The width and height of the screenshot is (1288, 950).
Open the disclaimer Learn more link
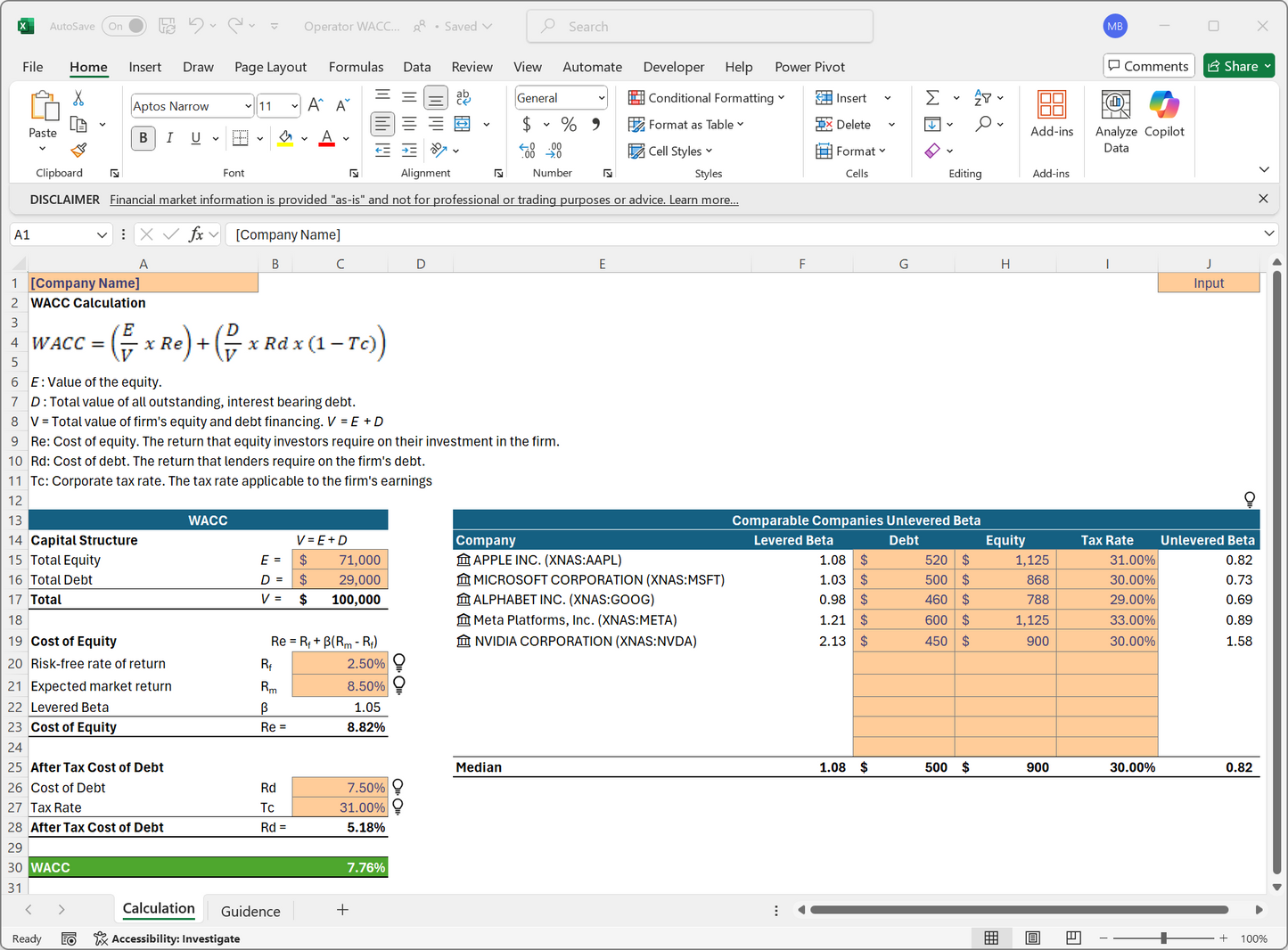[703, 200]
